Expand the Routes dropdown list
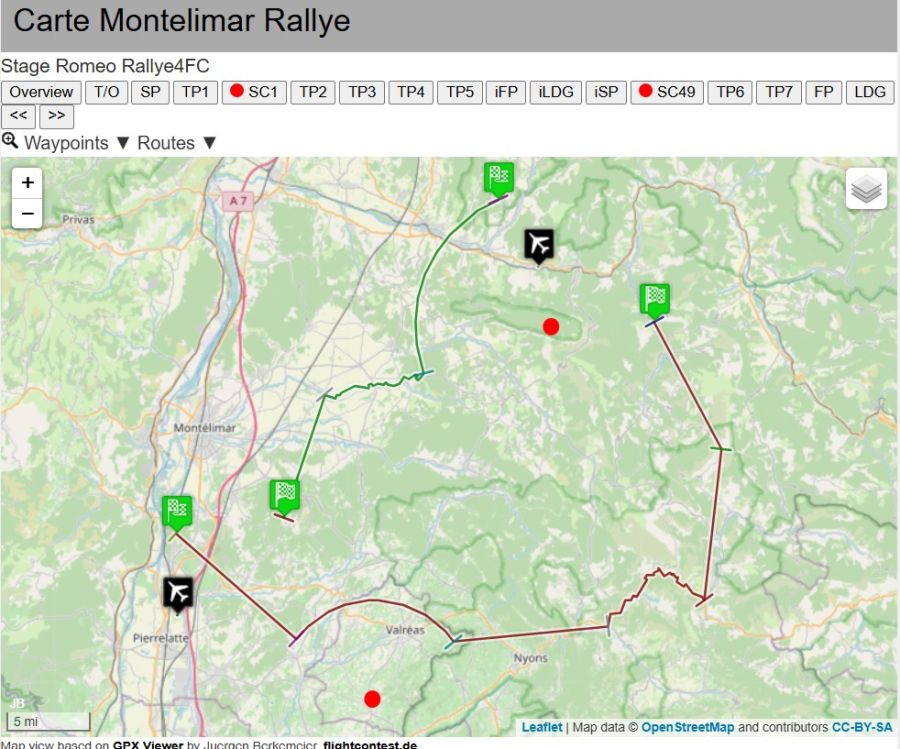The height and width of the screenshot is (749, 900). (177, 143)
